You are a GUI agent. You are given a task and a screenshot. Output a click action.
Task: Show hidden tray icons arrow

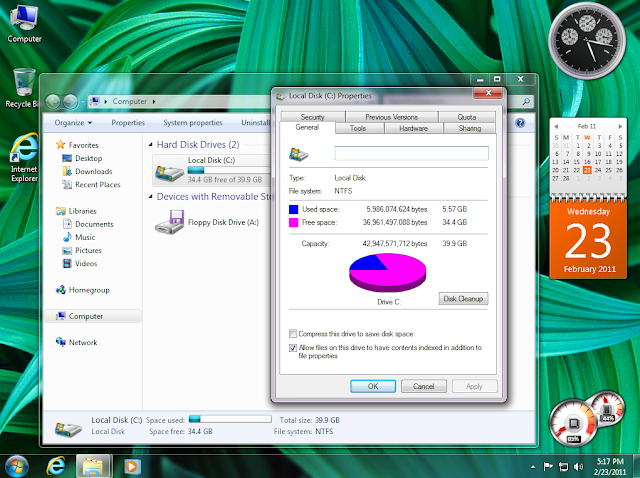coord(533,467)
